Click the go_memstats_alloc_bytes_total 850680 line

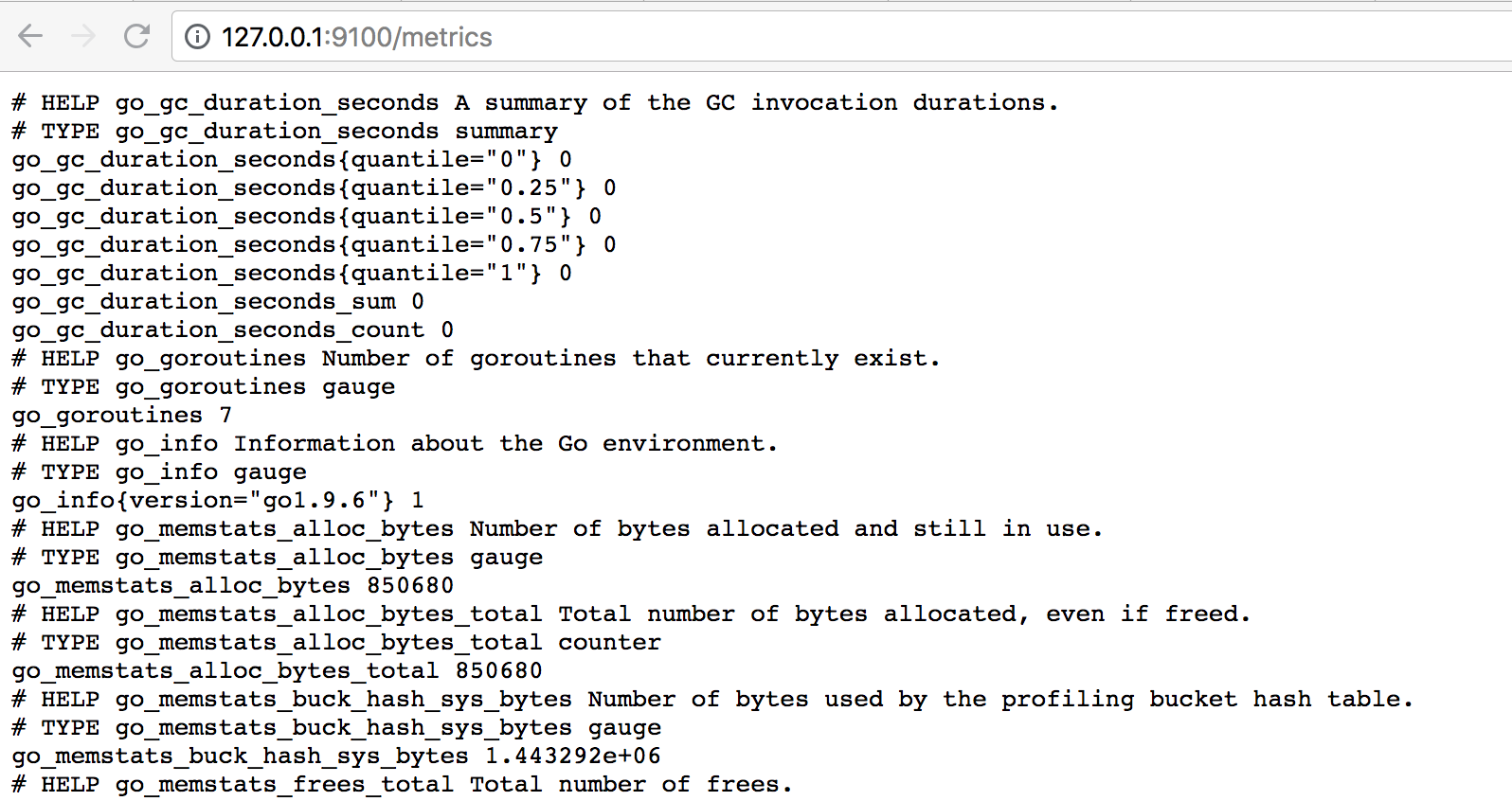tap(277, 671)
